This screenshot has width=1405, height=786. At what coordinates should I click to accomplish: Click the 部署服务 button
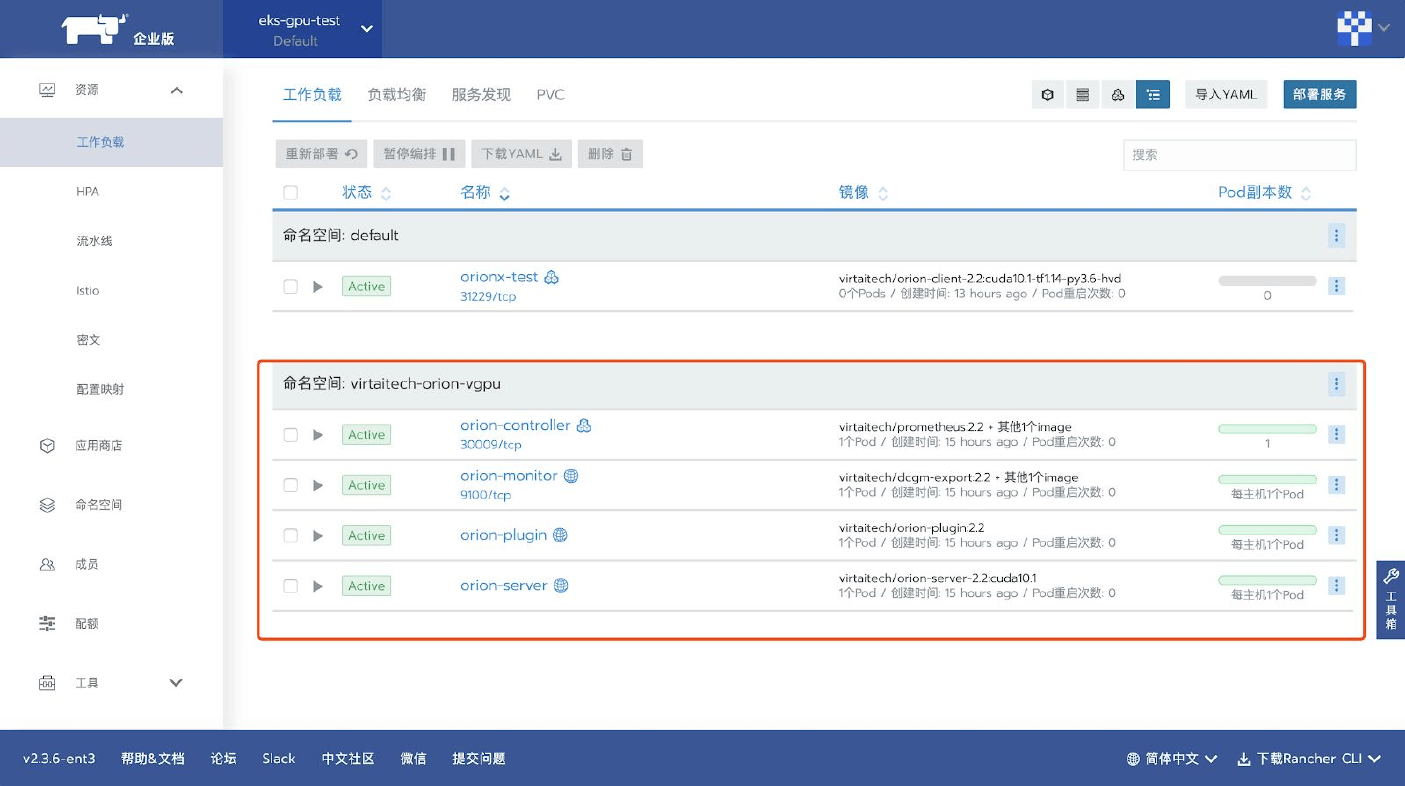[x=1319, y=95]
